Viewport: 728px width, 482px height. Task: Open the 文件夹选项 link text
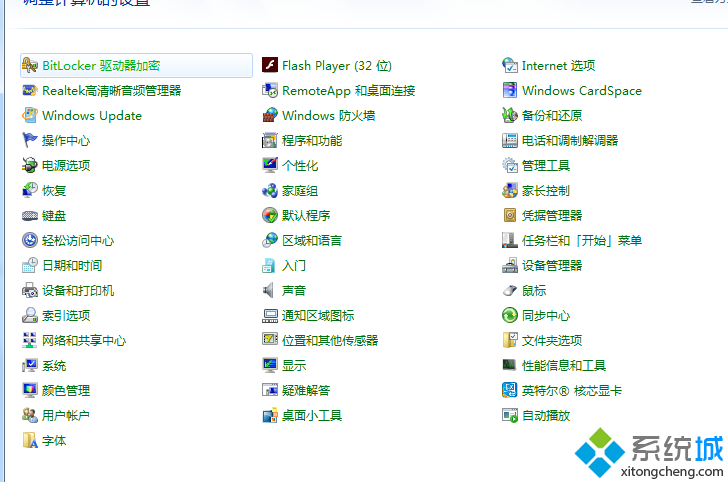click(552, 341)
